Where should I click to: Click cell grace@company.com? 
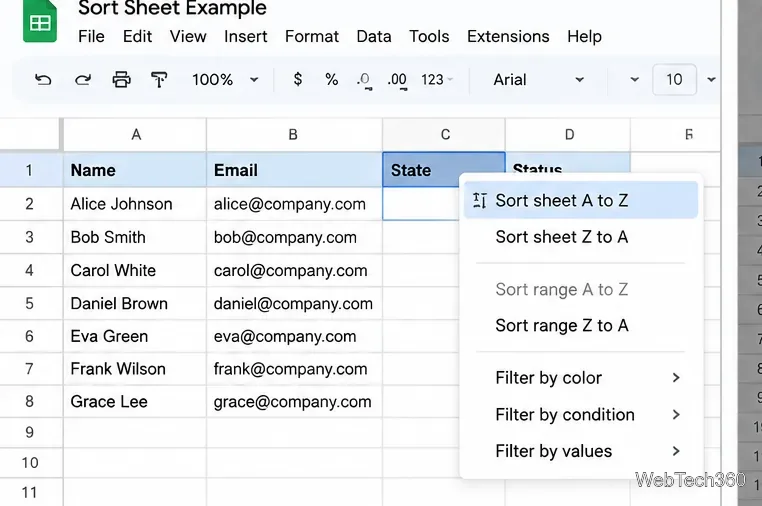294,401
